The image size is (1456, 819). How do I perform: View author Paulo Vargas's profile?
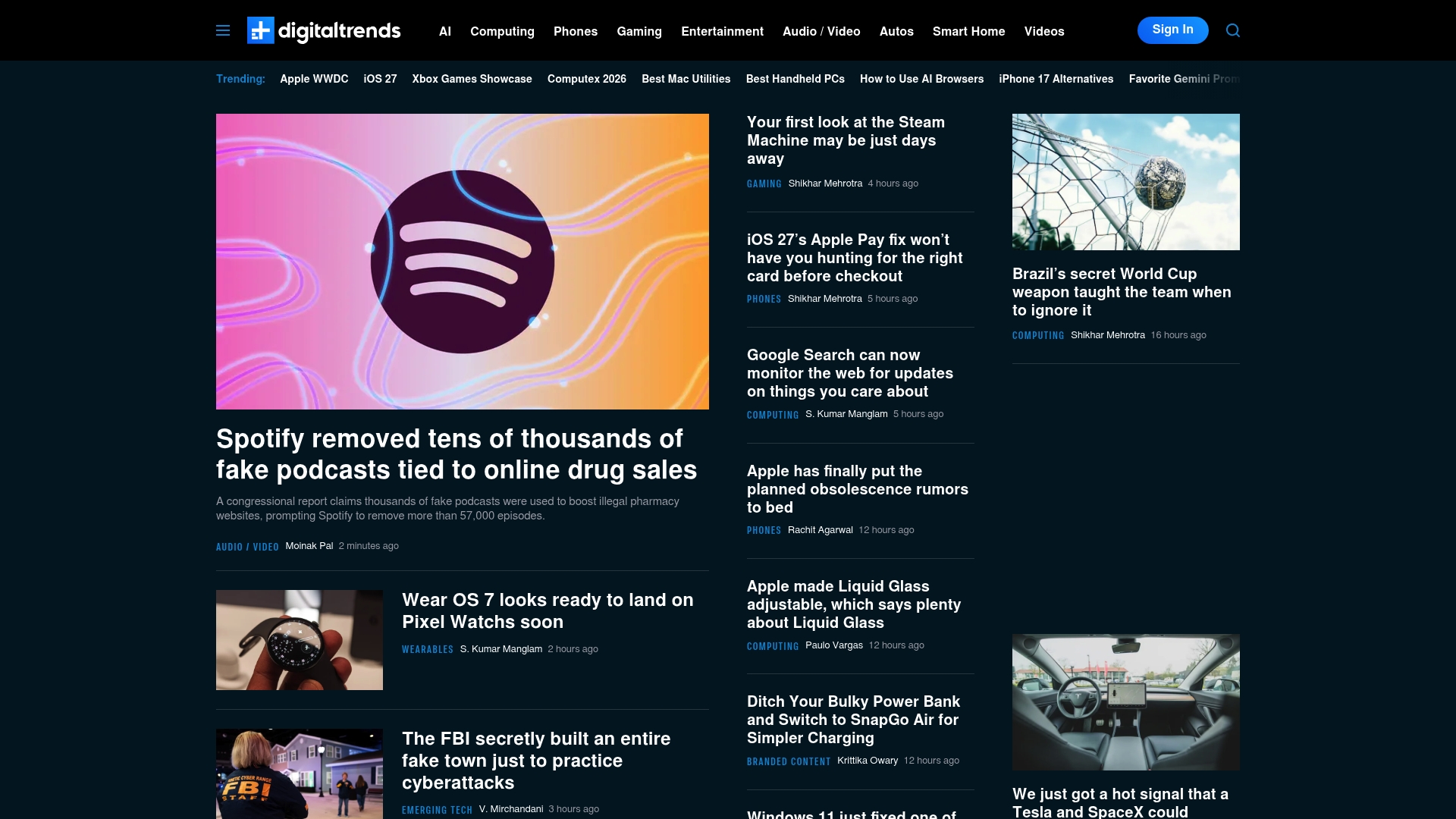pos(834,645)
